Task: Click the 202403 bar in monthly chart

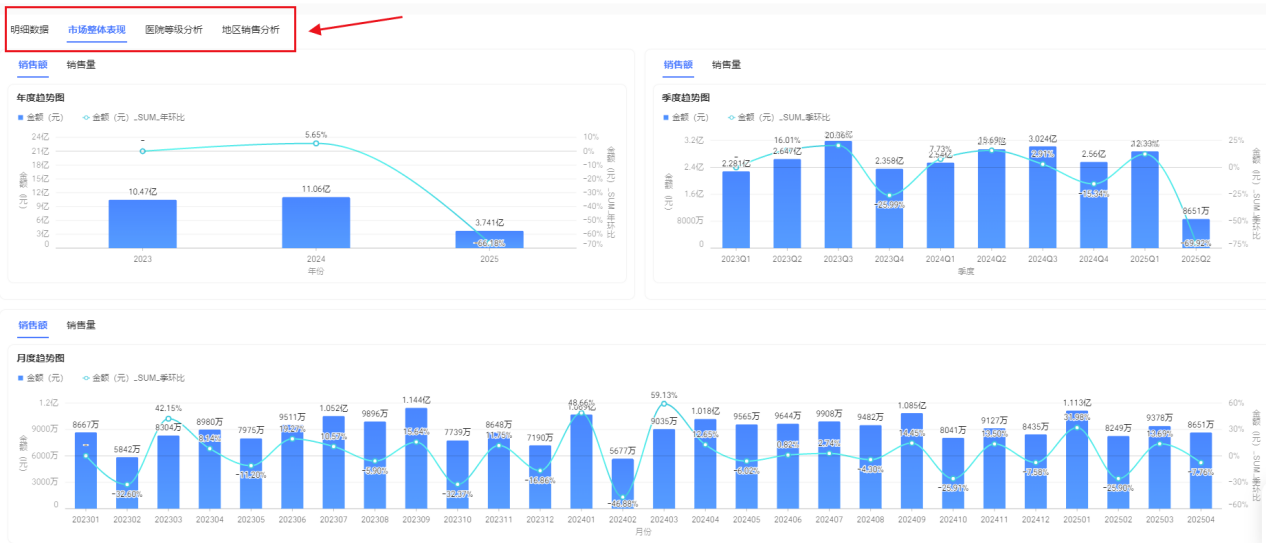Action: tap(663, 468)
